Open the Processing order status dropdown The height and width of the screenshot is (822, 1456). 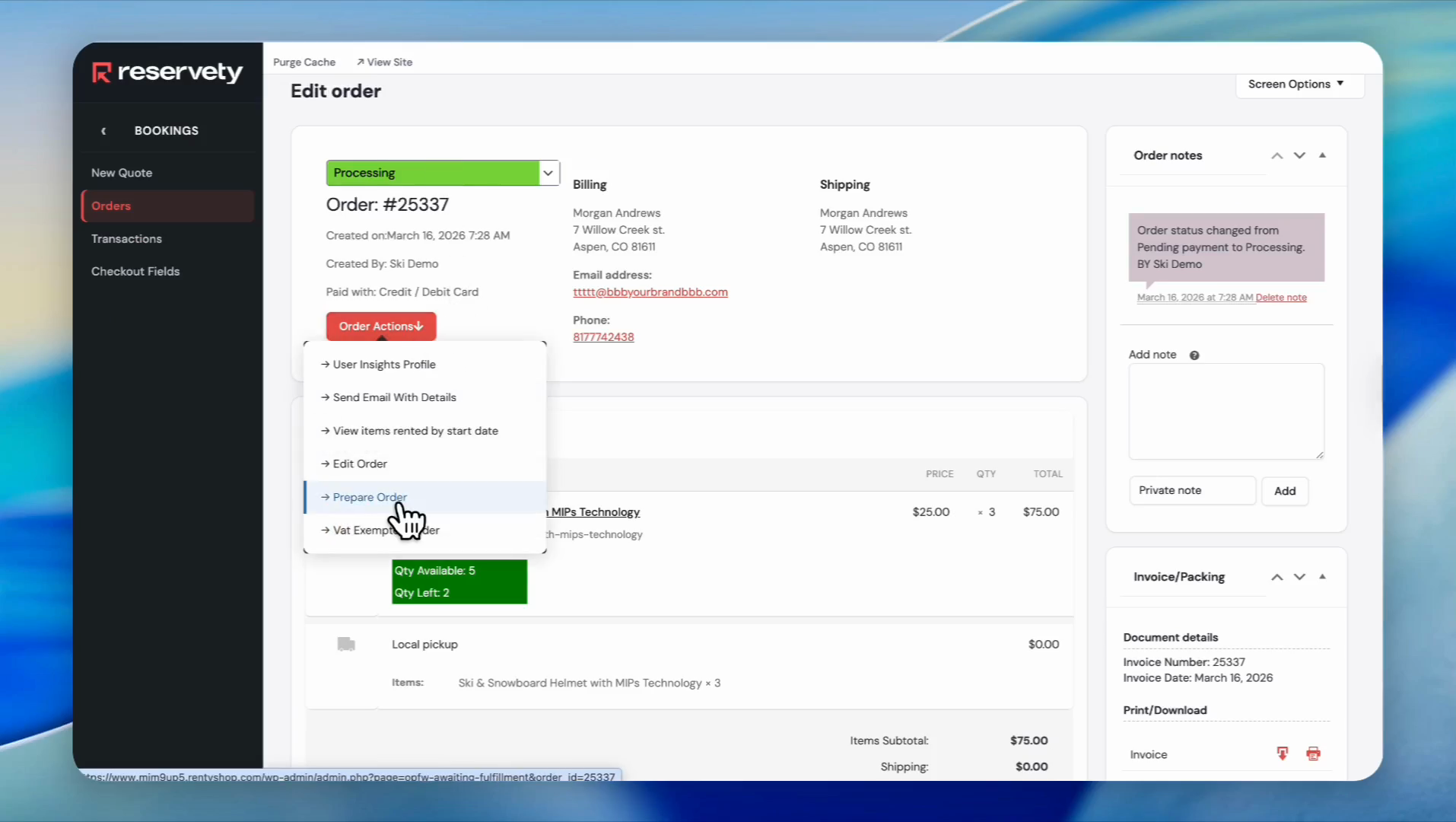click(548, 173)
